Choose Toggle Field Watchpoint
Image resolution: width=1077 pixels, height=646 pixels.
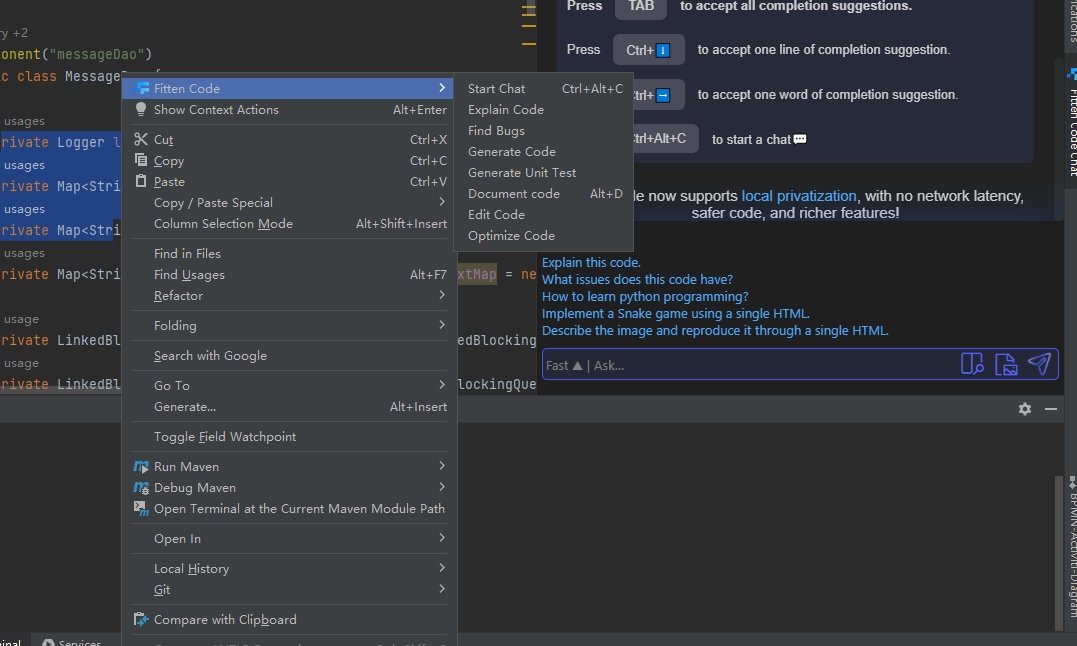[289, 437]
